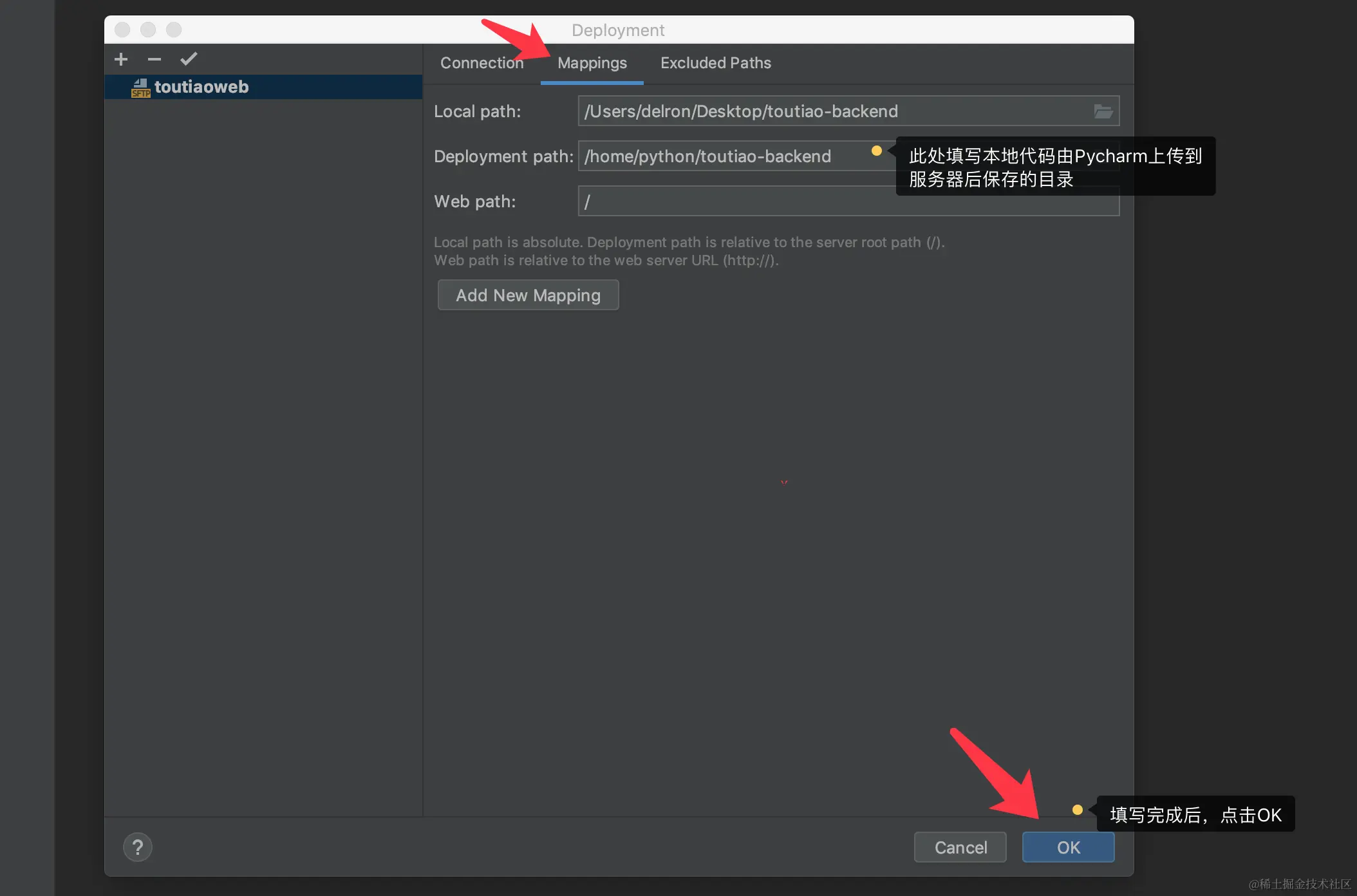The width and height of the screenshot is (1357, 896).
Task: Go to the Excluded Paths tab
Action: (x=715, y=63)
